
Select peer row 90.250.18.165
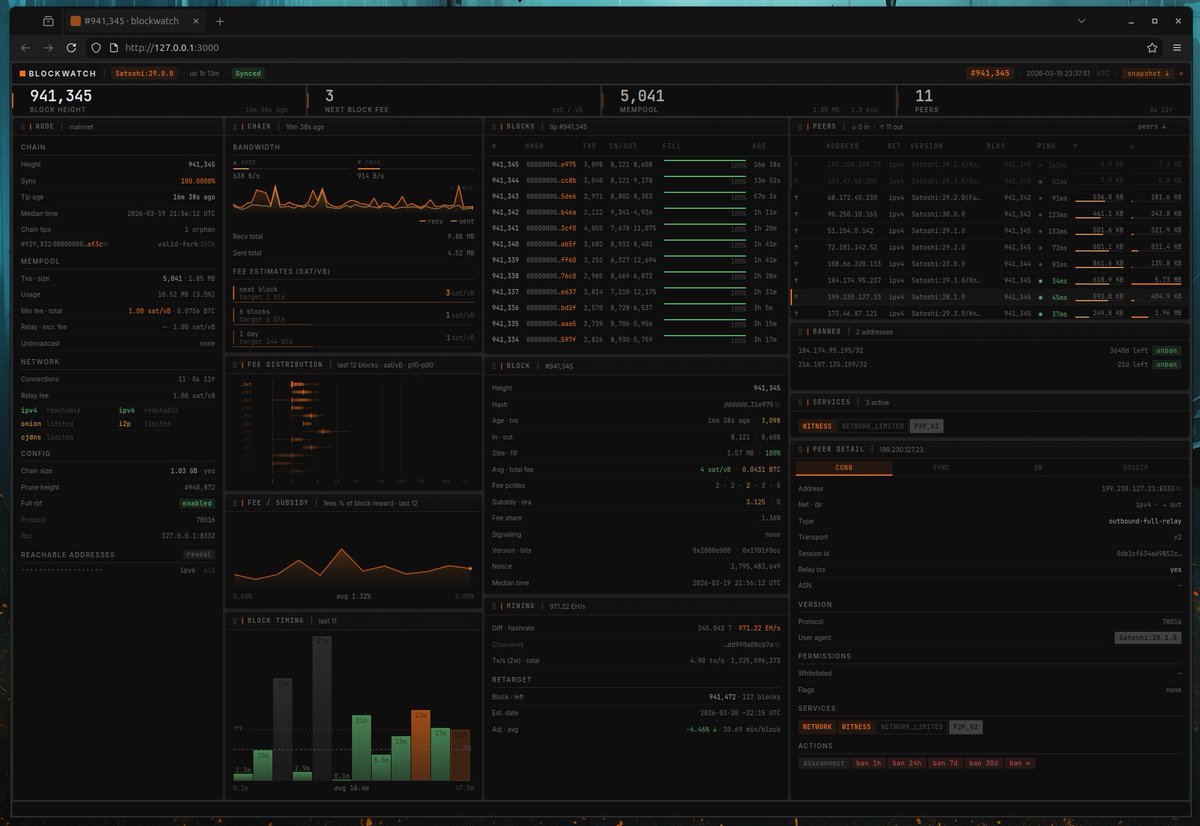[x=990, y=214]
